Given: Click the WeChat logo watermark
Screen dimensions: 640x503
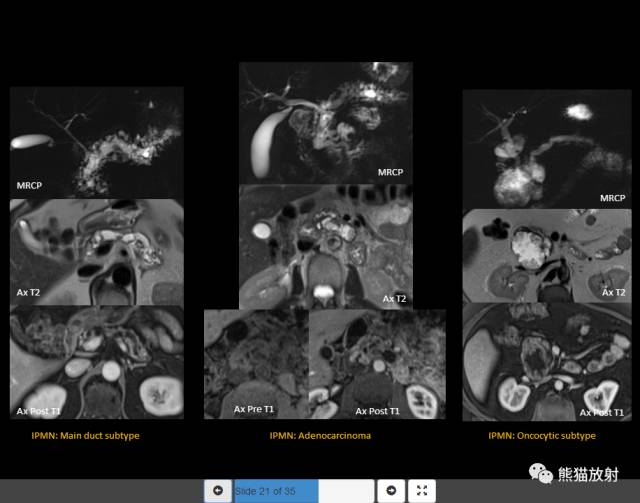Looking at the screenshot, I should point(541,474).
